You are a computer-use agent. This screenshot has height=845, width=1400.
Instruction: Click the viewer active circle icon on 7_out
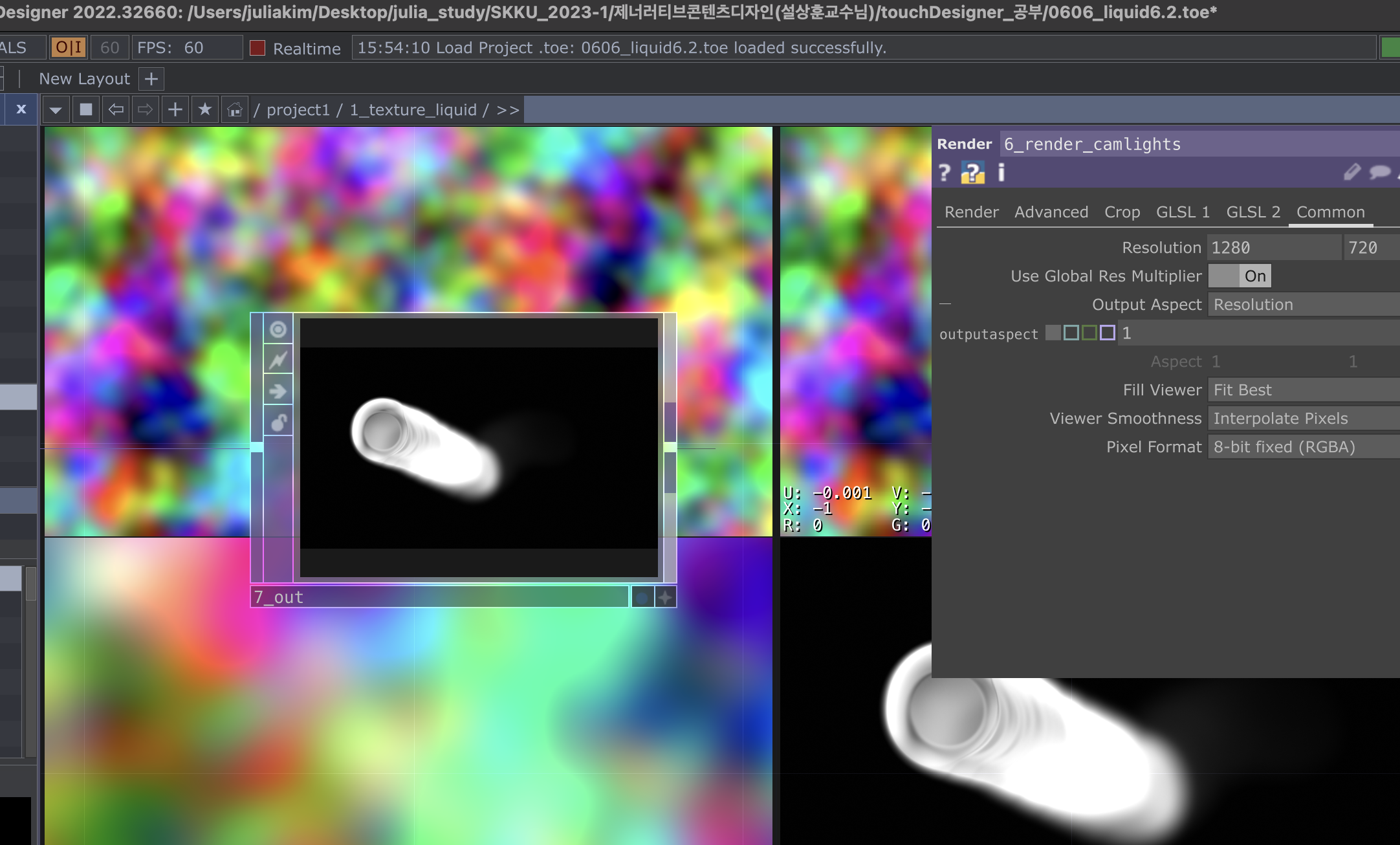(x=278, y=329)
